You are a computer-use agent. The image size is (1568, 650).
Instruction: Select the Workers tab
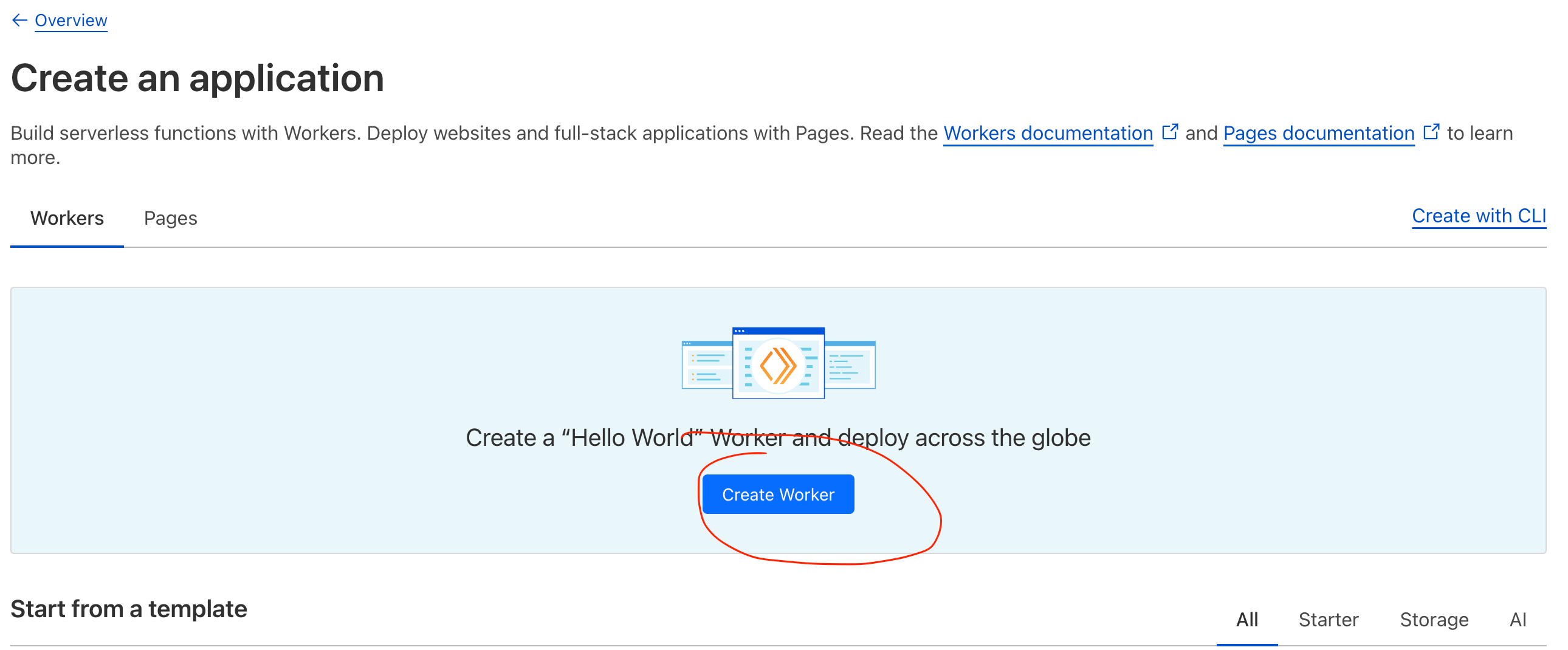[67, 218]
